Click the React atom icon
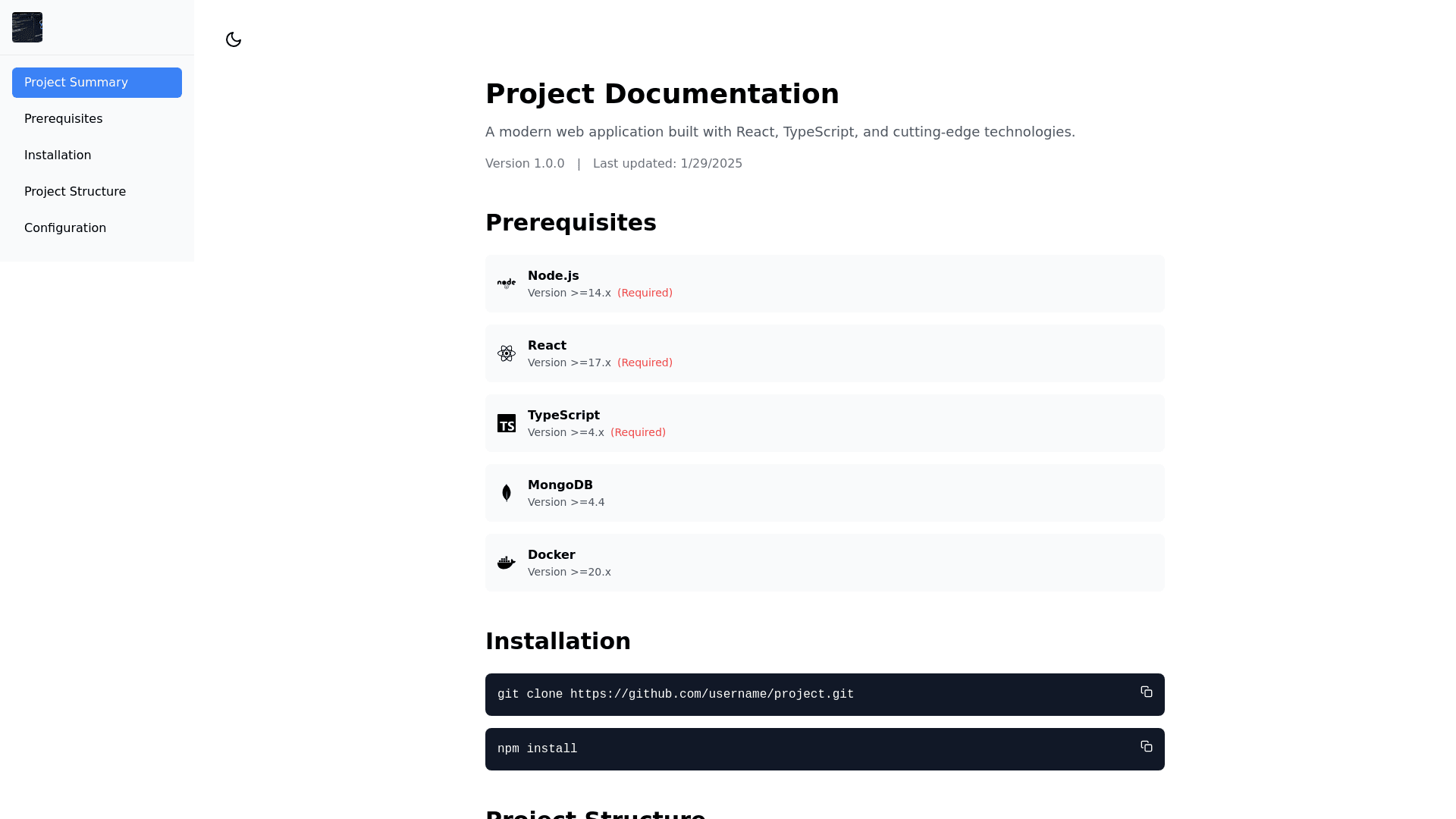 click(507, 353)
